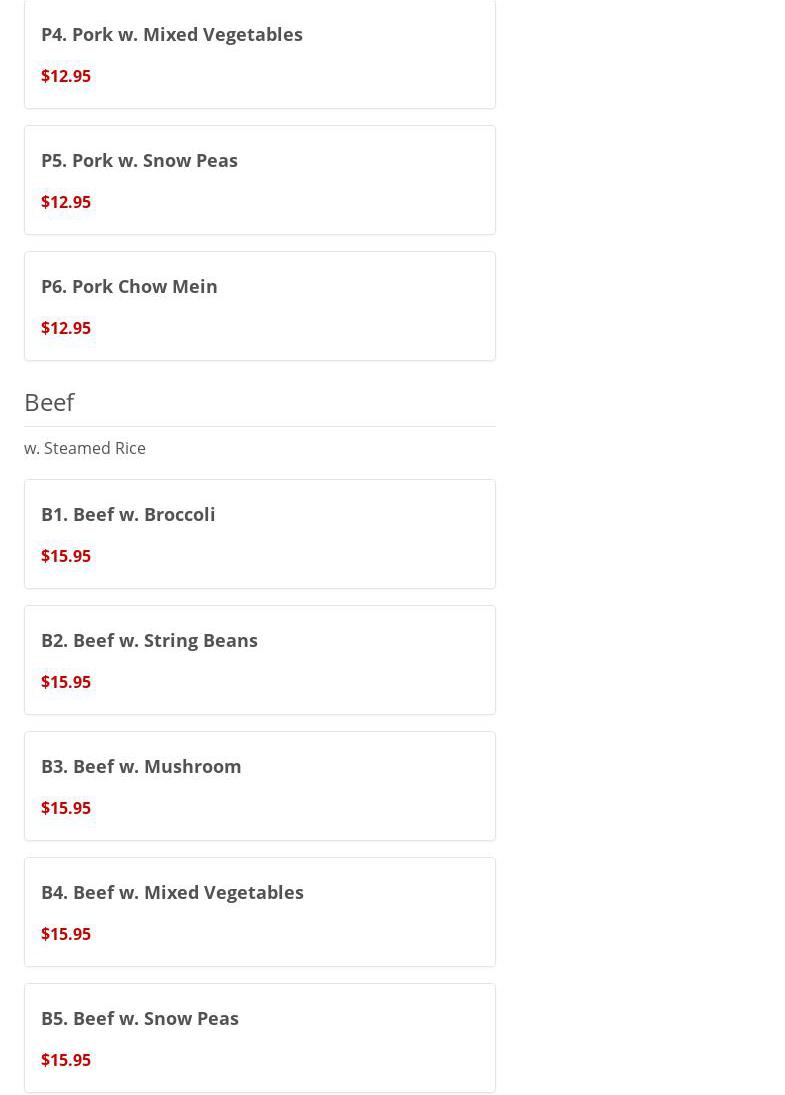
Task: Open B4. Beef w. Mixed Vegetables
Action: 172,892
